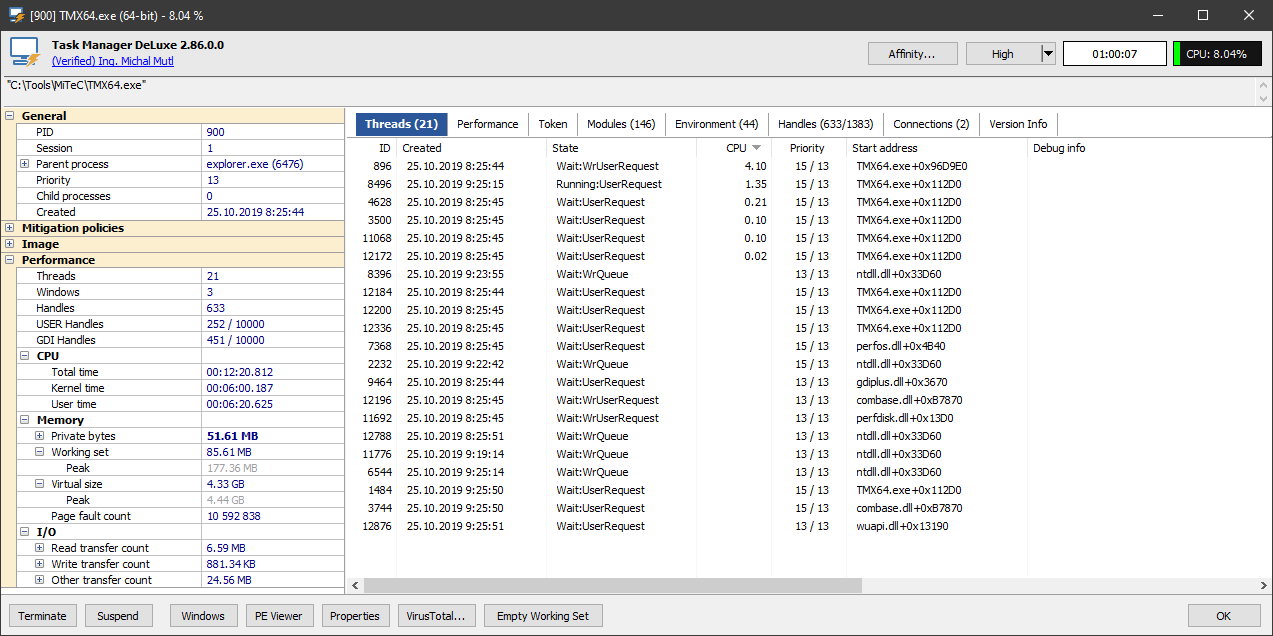
Task: Open the Connections (2) tab
Action: [x=931, y=124]
